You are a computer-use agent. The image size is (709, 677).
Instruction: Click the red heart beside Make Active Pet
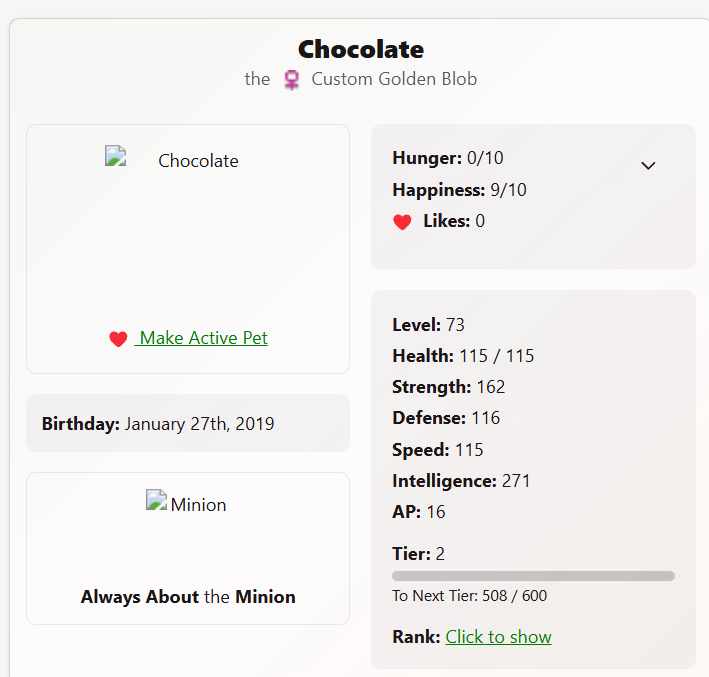click(x=118, y=339)
